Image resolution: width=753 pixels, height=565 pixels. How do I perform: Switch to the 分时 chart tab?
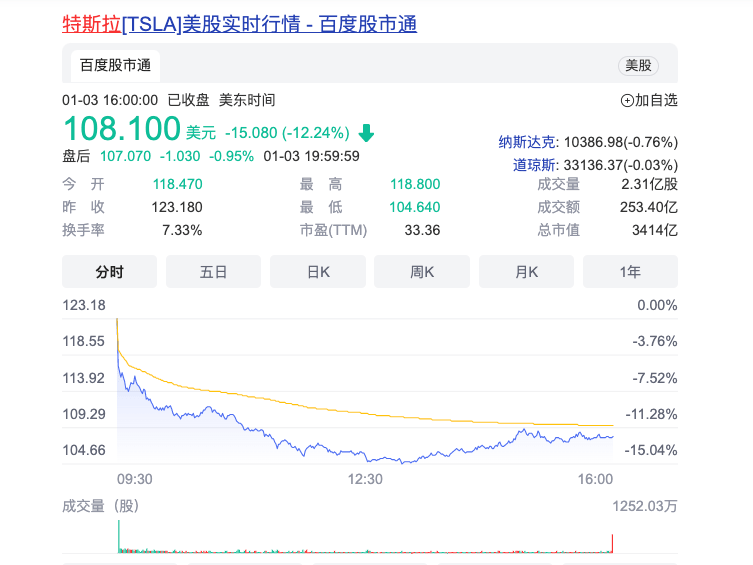pyautogui.click(x=109, y=272)
